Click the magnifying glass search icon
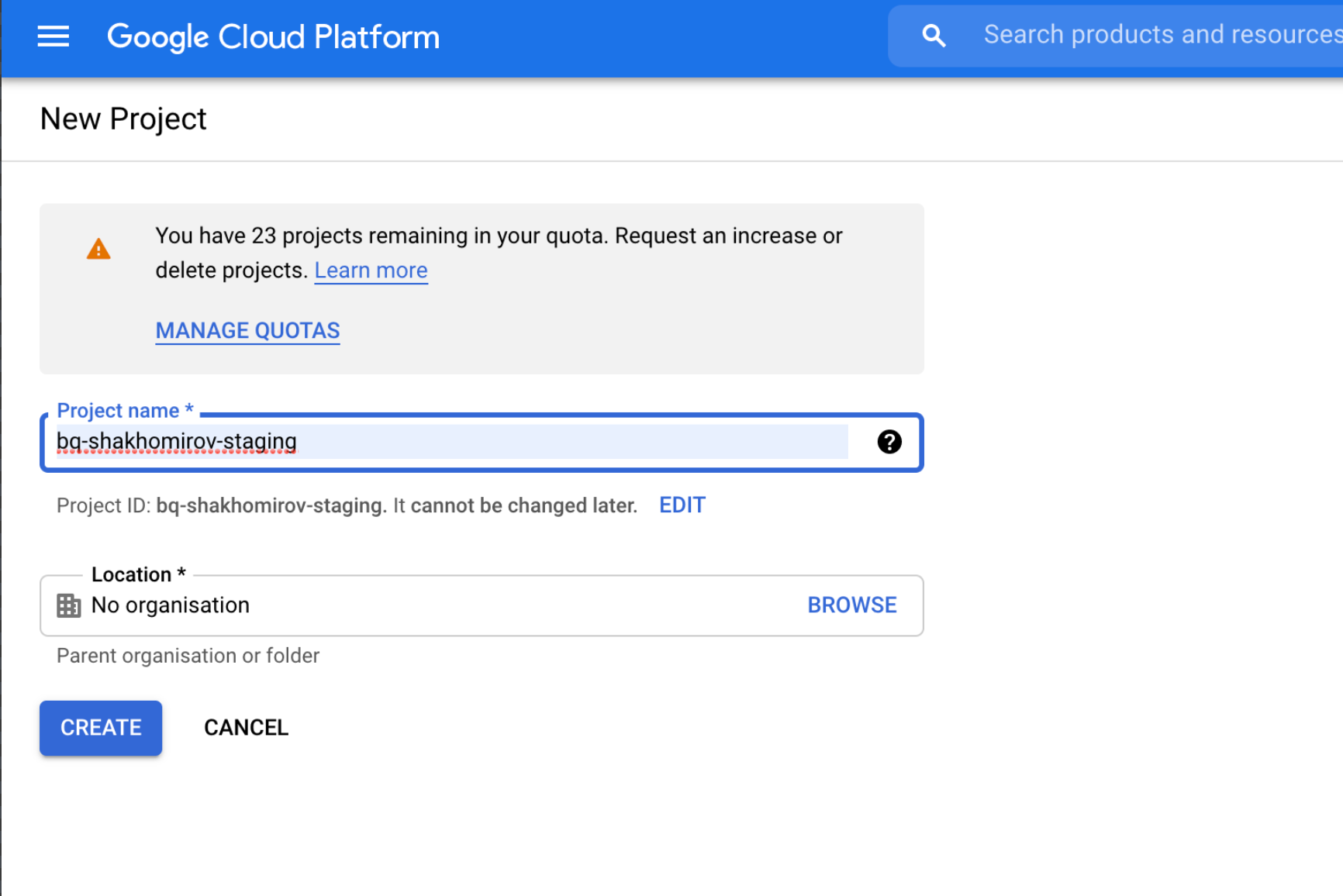Viewport: 1343px width, 896px height. point(934,36)
